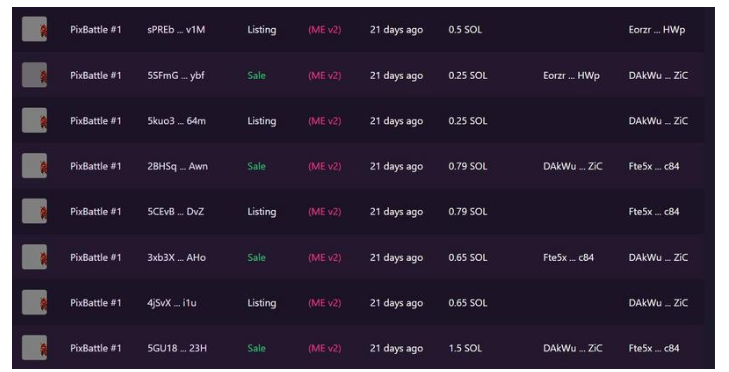
Task: Open buyer Fte5x ... c84 in 1.5 SOL sale
Action: (654, 348)
